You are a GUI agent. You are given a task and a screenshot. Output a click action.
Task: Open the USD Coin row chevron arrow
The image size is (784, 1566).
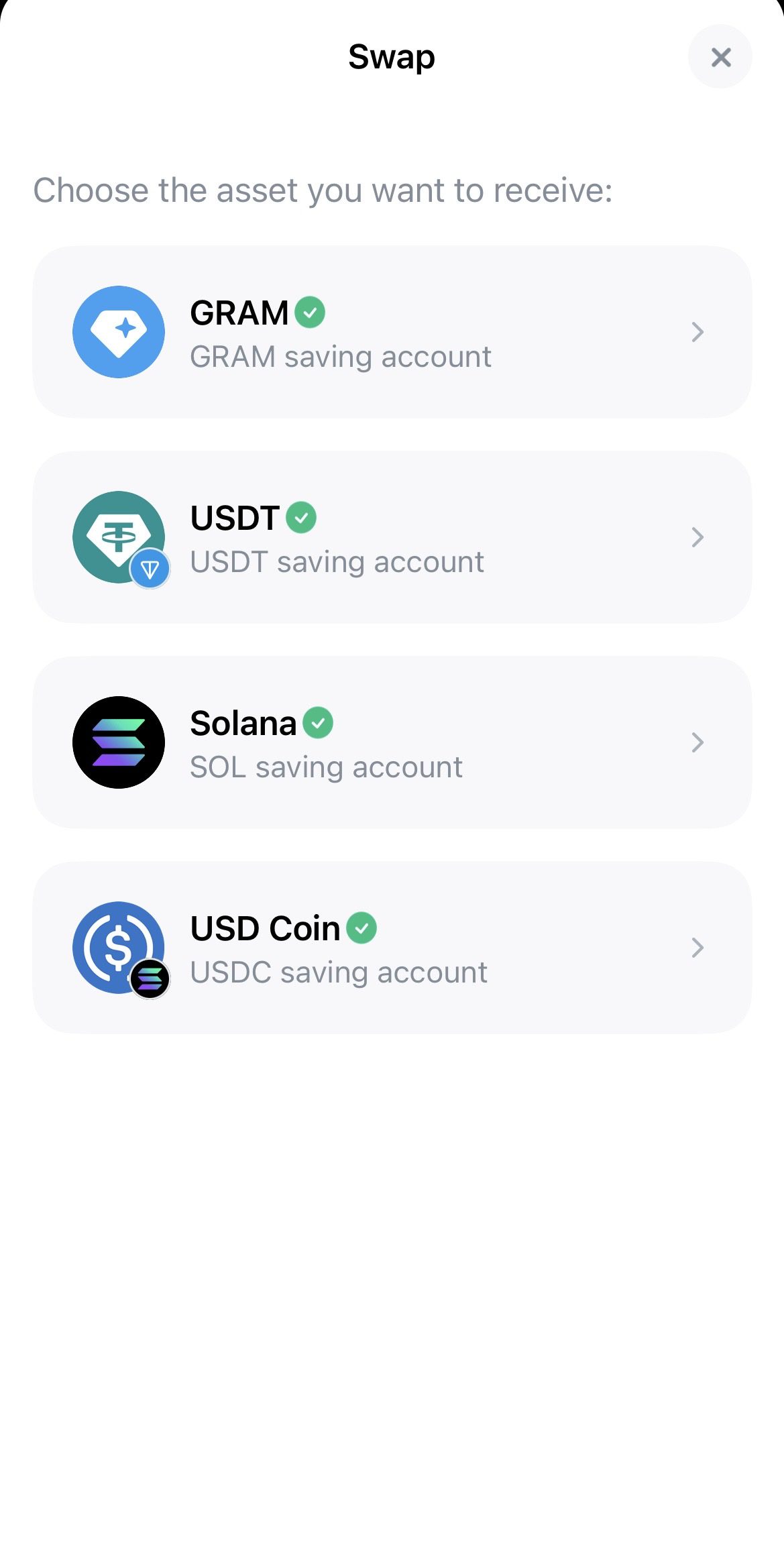coord(697,948)
